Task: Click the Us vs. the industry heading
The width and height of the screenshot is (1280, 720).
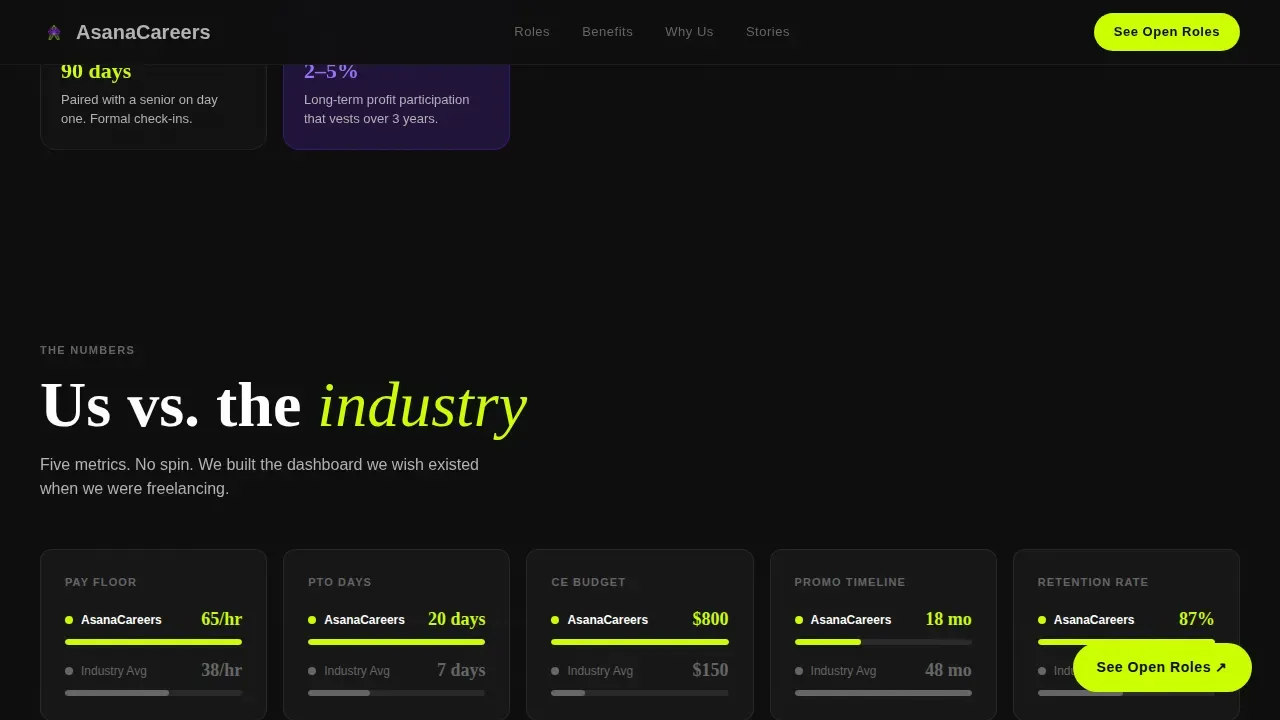Action: click(283, 405)
